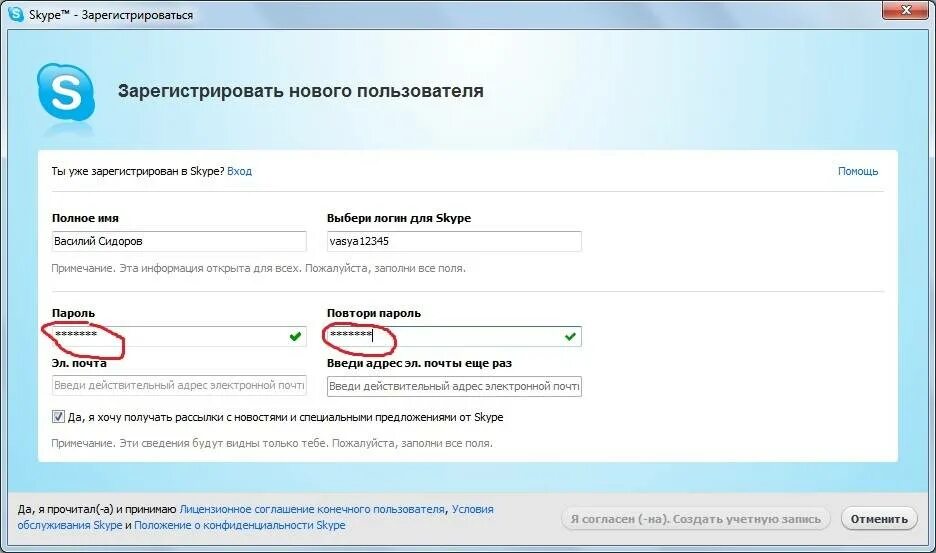Screen dimensions: 936x553
Task: Click the Skype icon in the title bar
Action: (16, 14)
